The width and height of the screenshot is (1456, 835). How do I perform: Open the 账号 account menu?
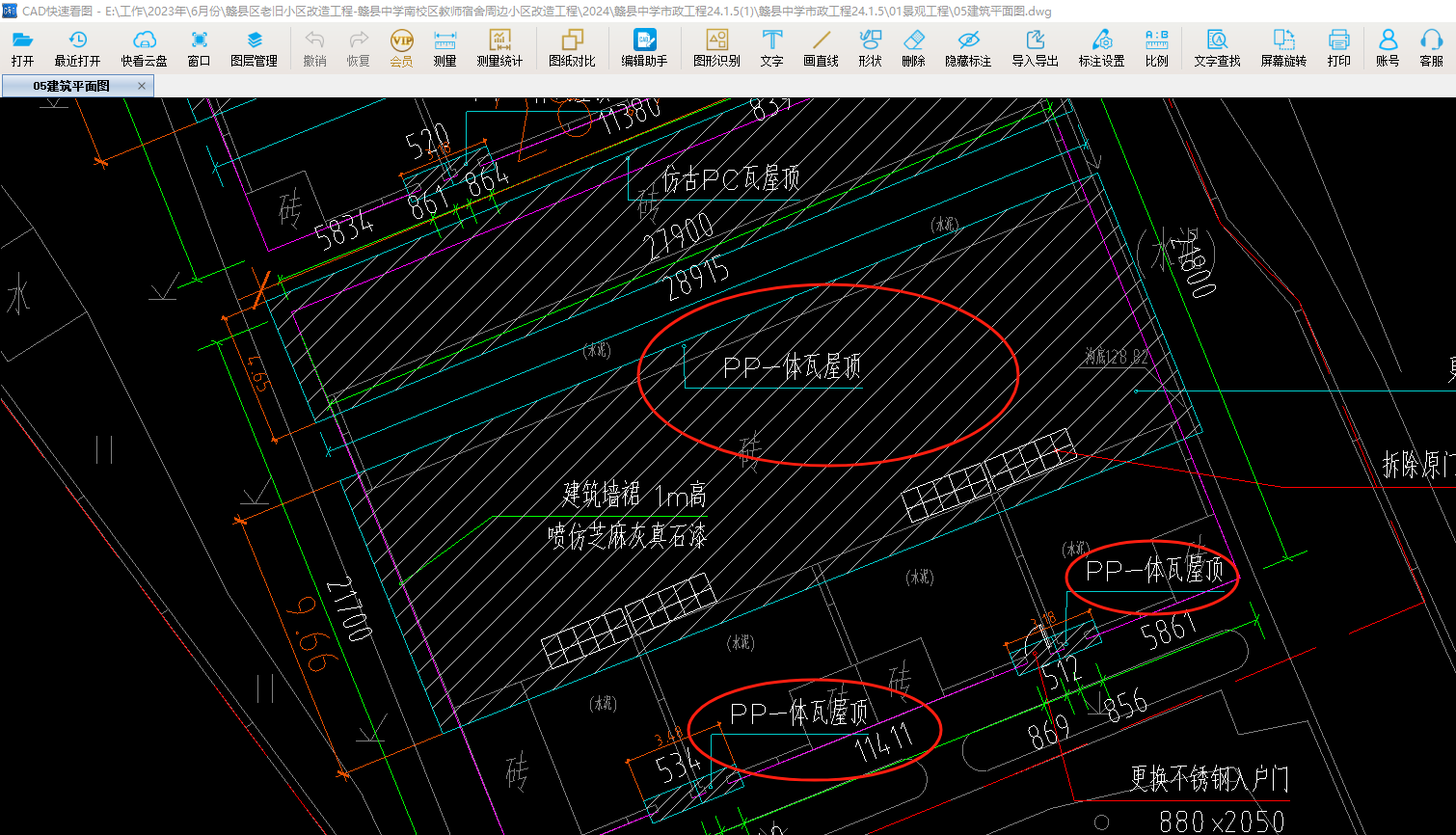pos(1388,48)
